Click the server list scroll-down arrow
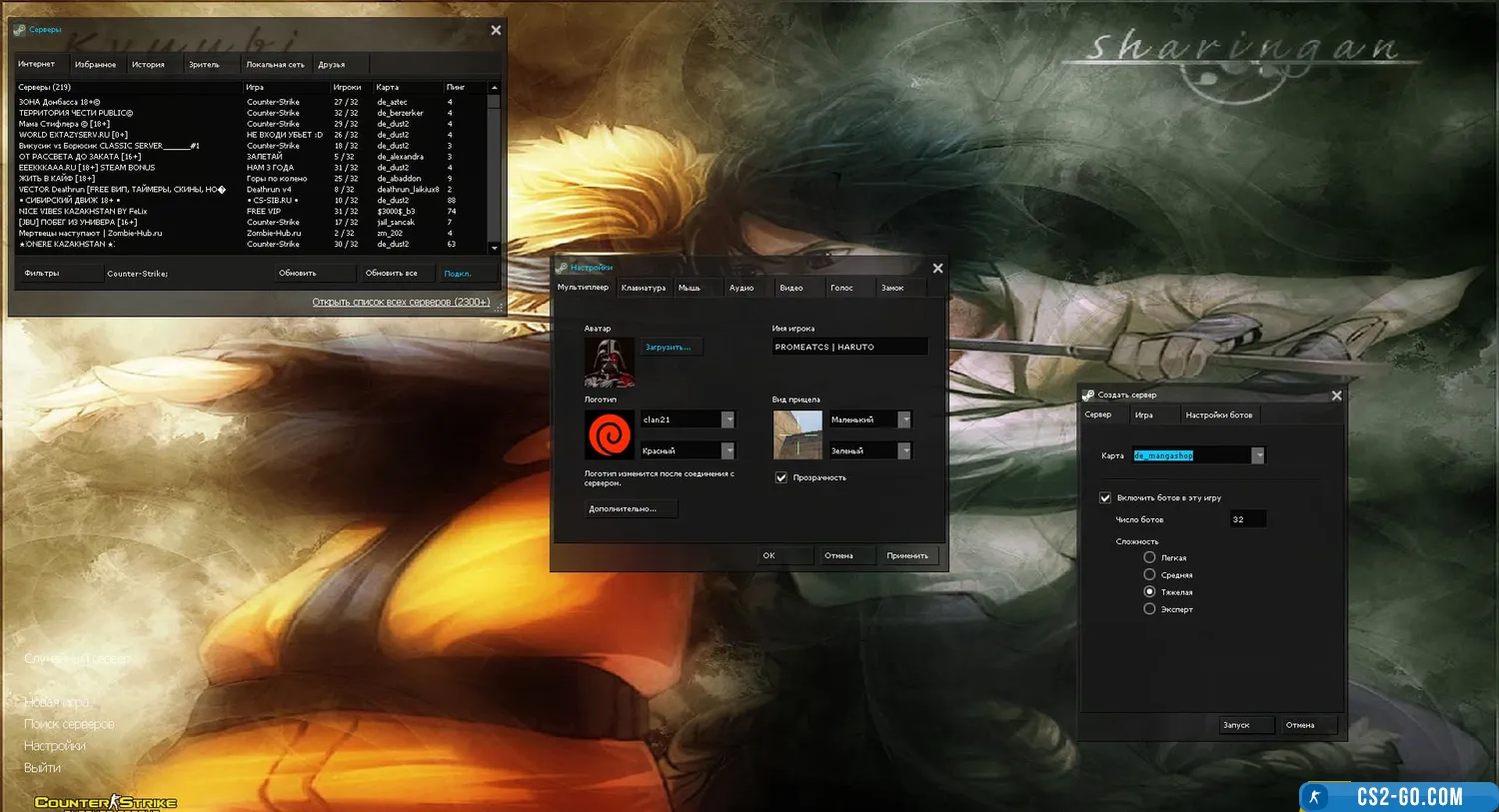 click(x=494, y=248)
